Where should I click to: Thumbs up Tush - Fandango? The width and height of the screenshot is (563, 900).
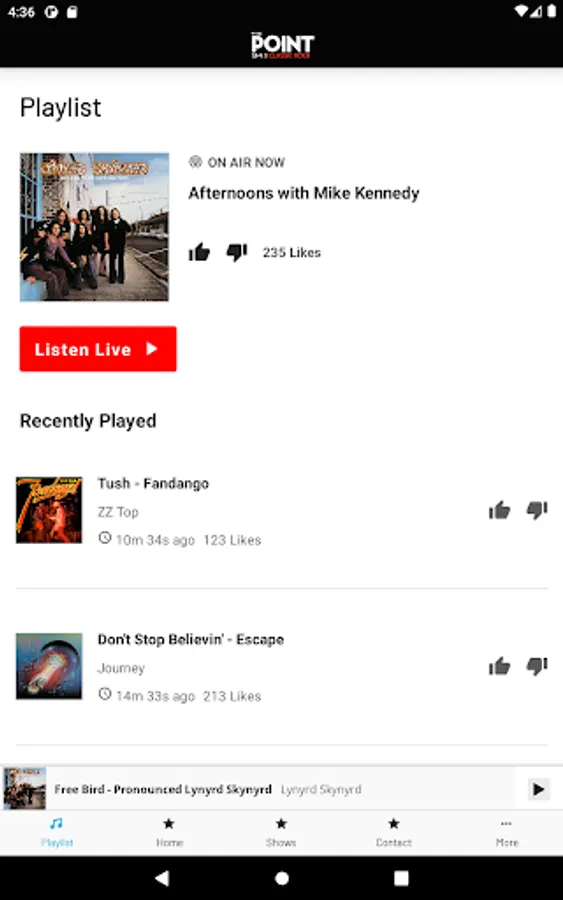[499, 510]
